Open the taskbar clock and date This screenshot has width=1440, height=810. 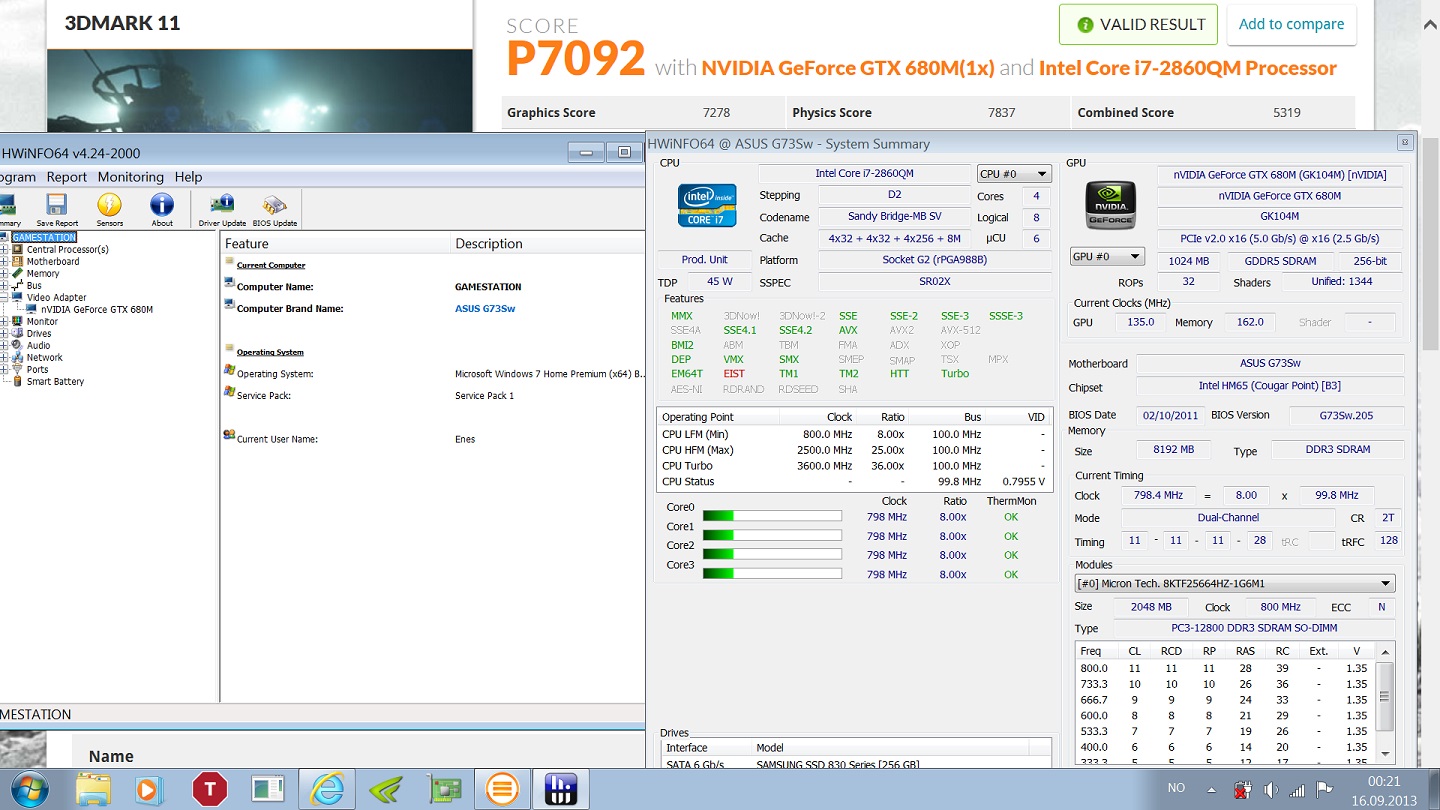point(1382,789)
